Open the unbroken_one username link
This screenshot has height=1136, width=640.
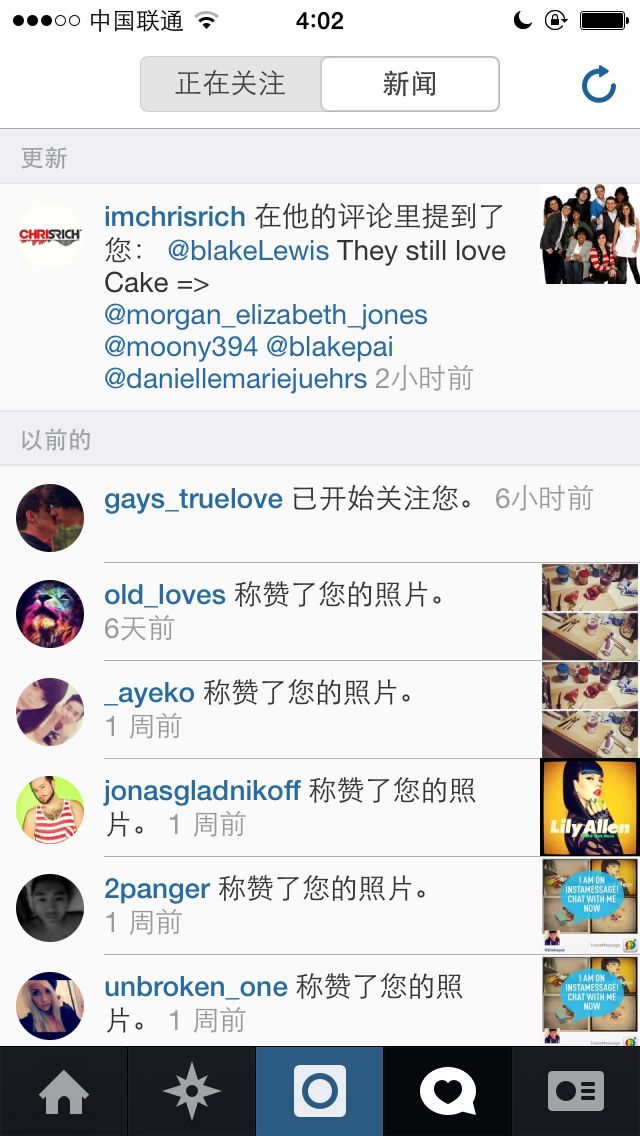pyautogui.click(x=196, y=987)
